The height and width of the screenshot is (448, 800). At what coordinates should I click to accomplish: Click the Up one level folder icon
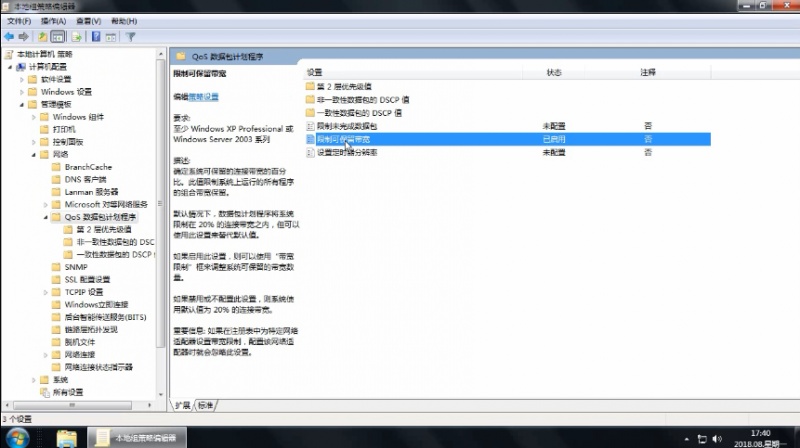click(x=42, y=37)
